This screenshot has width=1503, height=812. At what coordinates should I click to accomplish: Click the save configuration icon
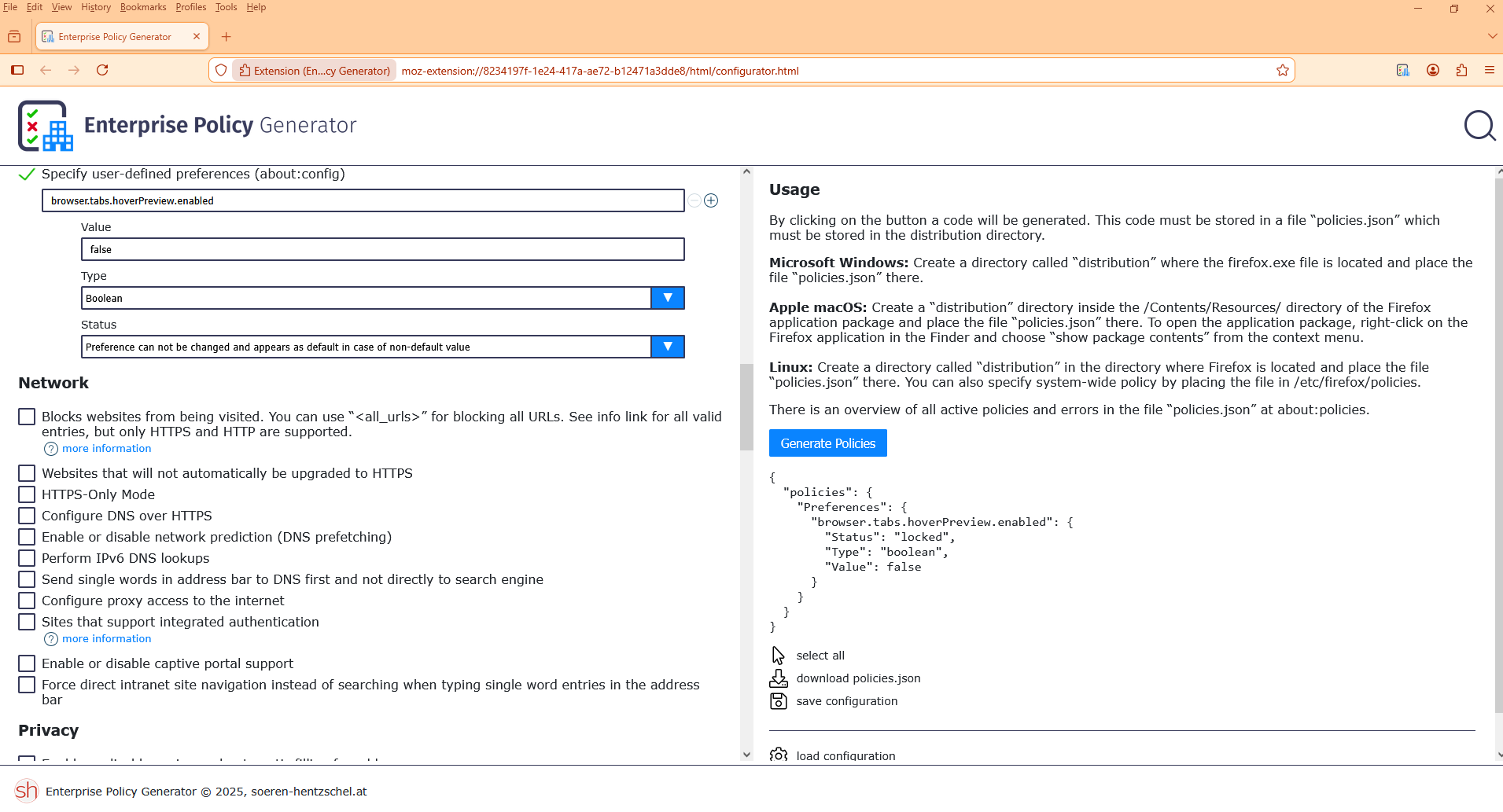778,701
